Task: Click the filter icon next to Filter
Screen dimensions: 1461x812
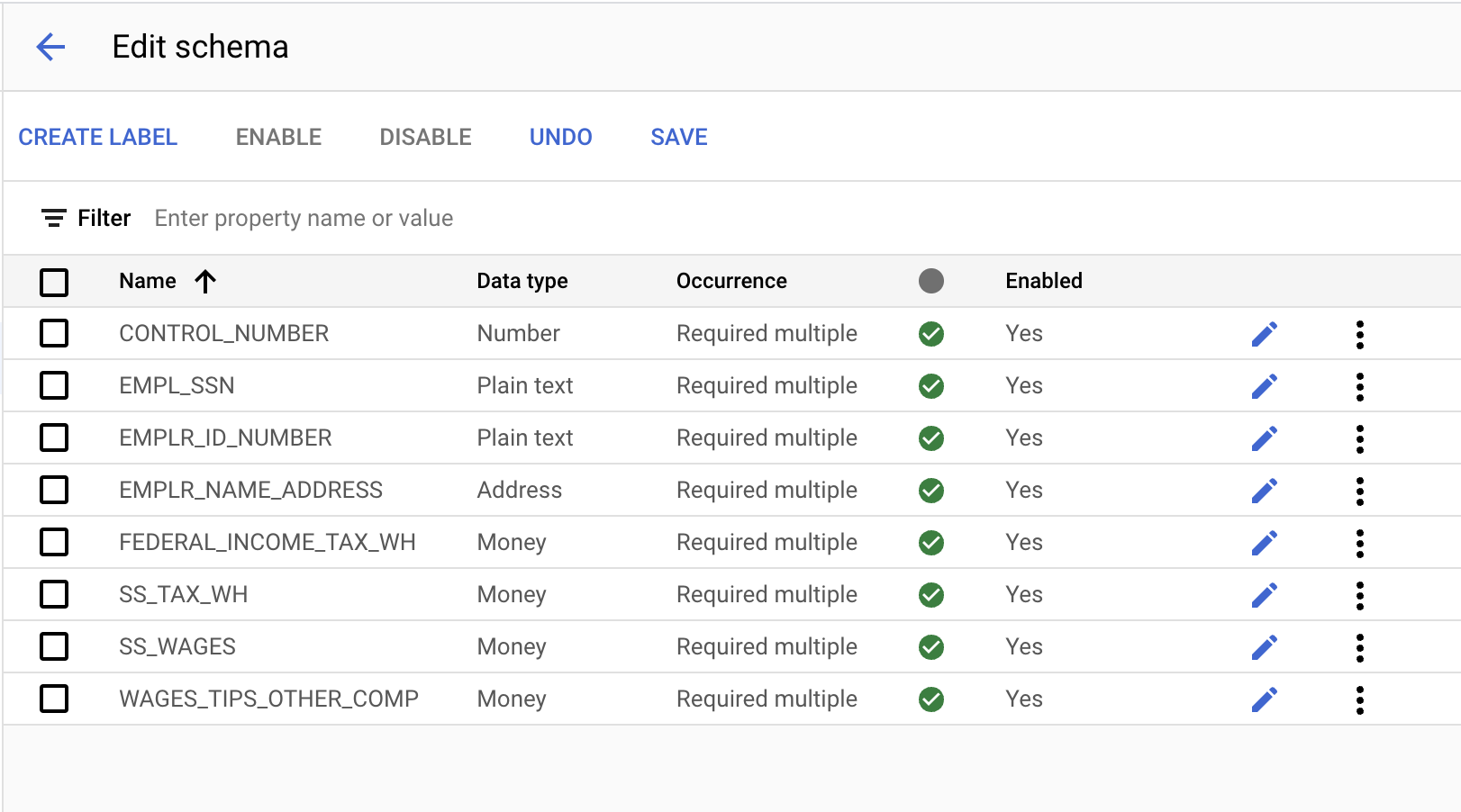Action: click(x=52, y=217)
